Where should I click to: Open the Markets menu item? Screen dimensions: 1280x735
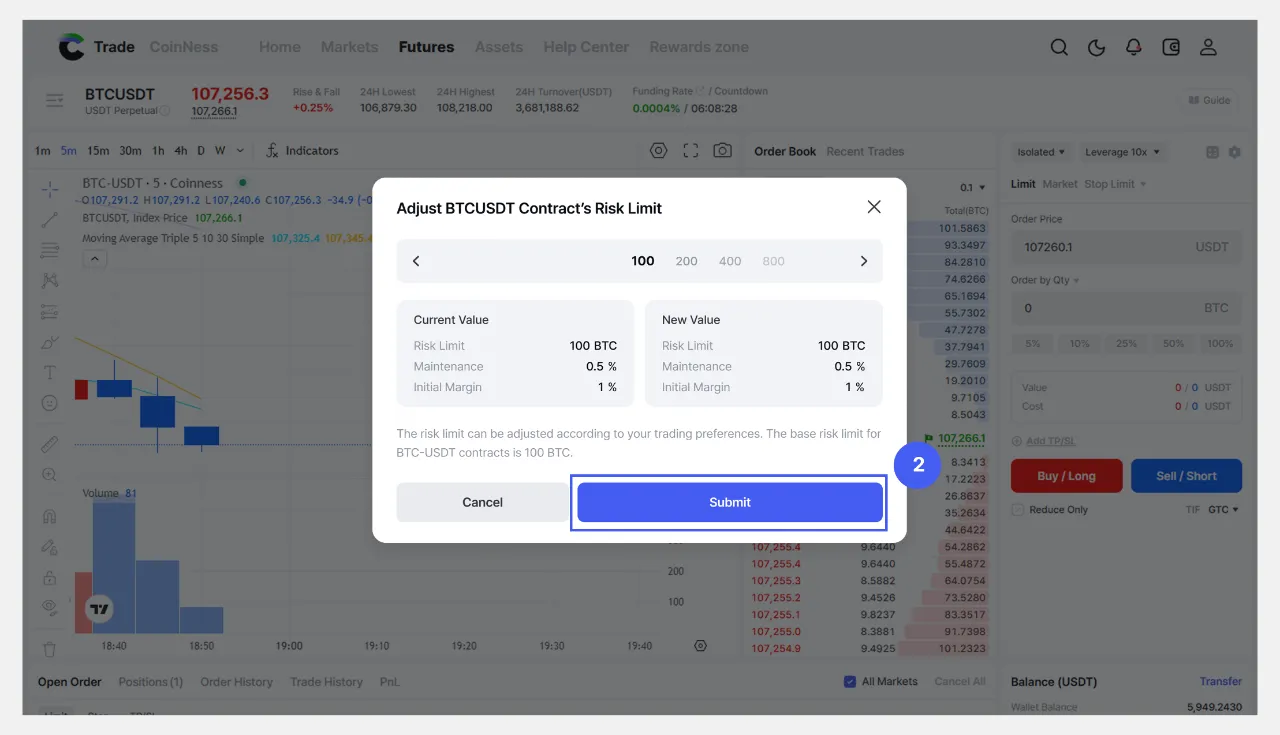(349, 47)
